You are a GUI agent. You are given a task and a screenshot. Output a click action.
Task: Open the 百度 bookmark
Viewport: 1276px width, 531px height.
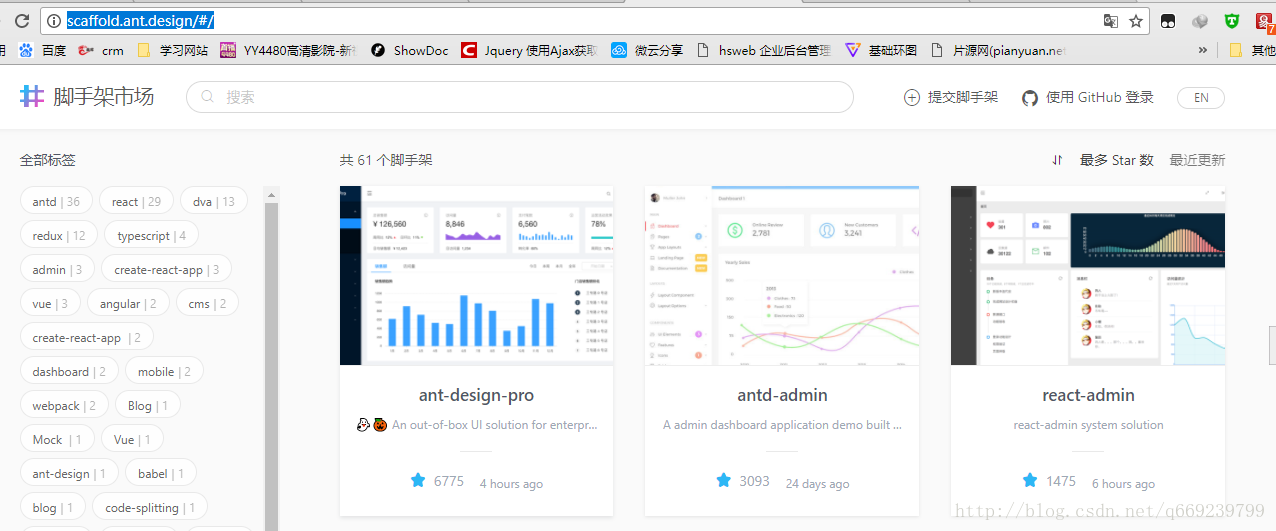pos(42,50)
